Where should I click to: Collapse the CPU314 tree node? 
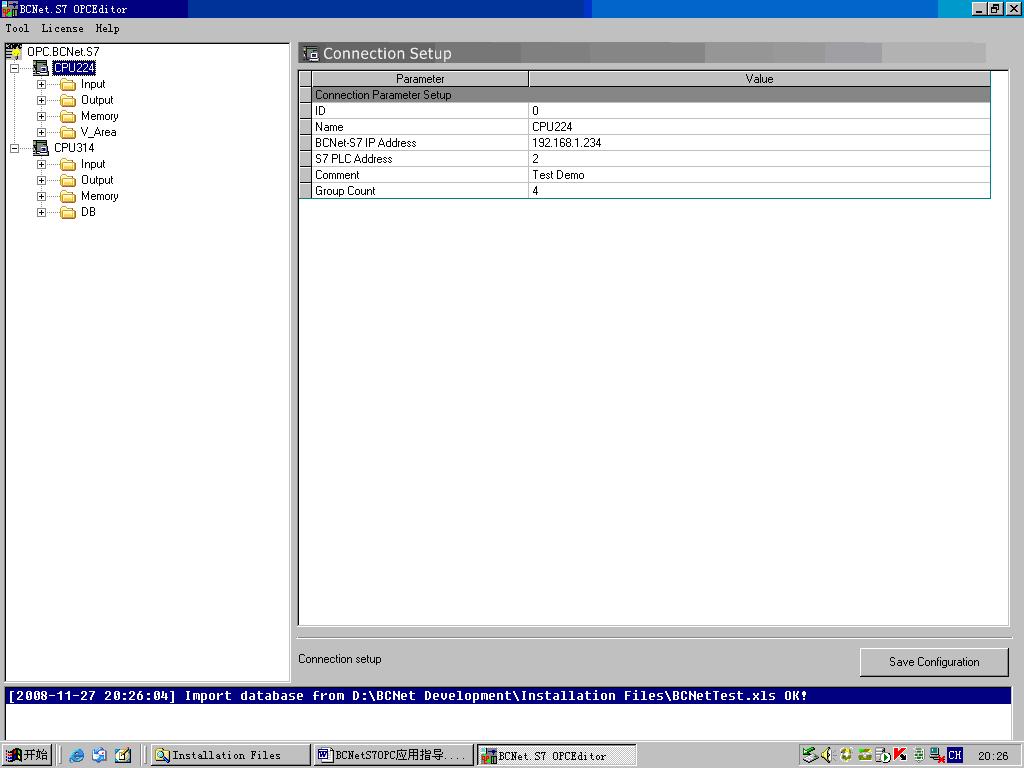(14, 148)
